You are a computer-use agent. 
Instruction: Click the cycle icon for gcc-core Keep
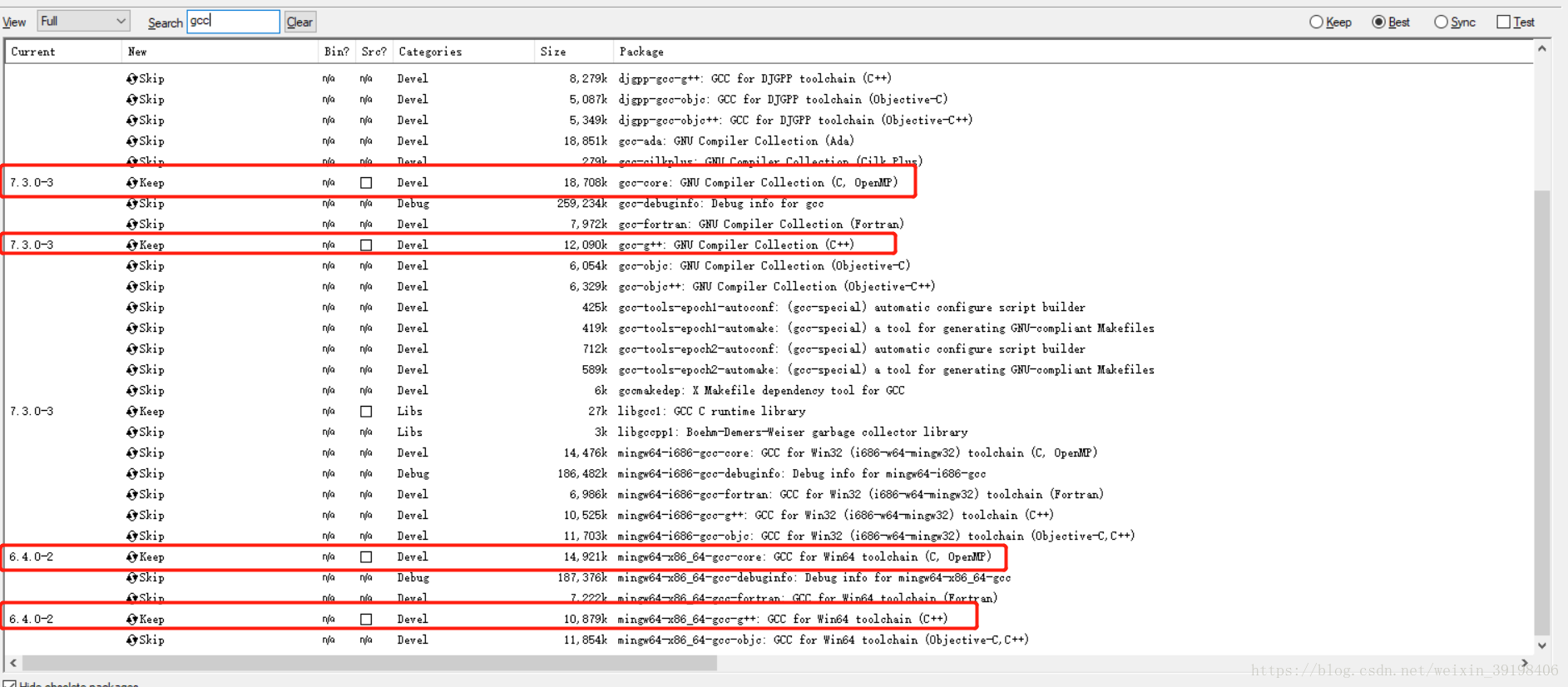pyautogui.click(x=131, y=182)
